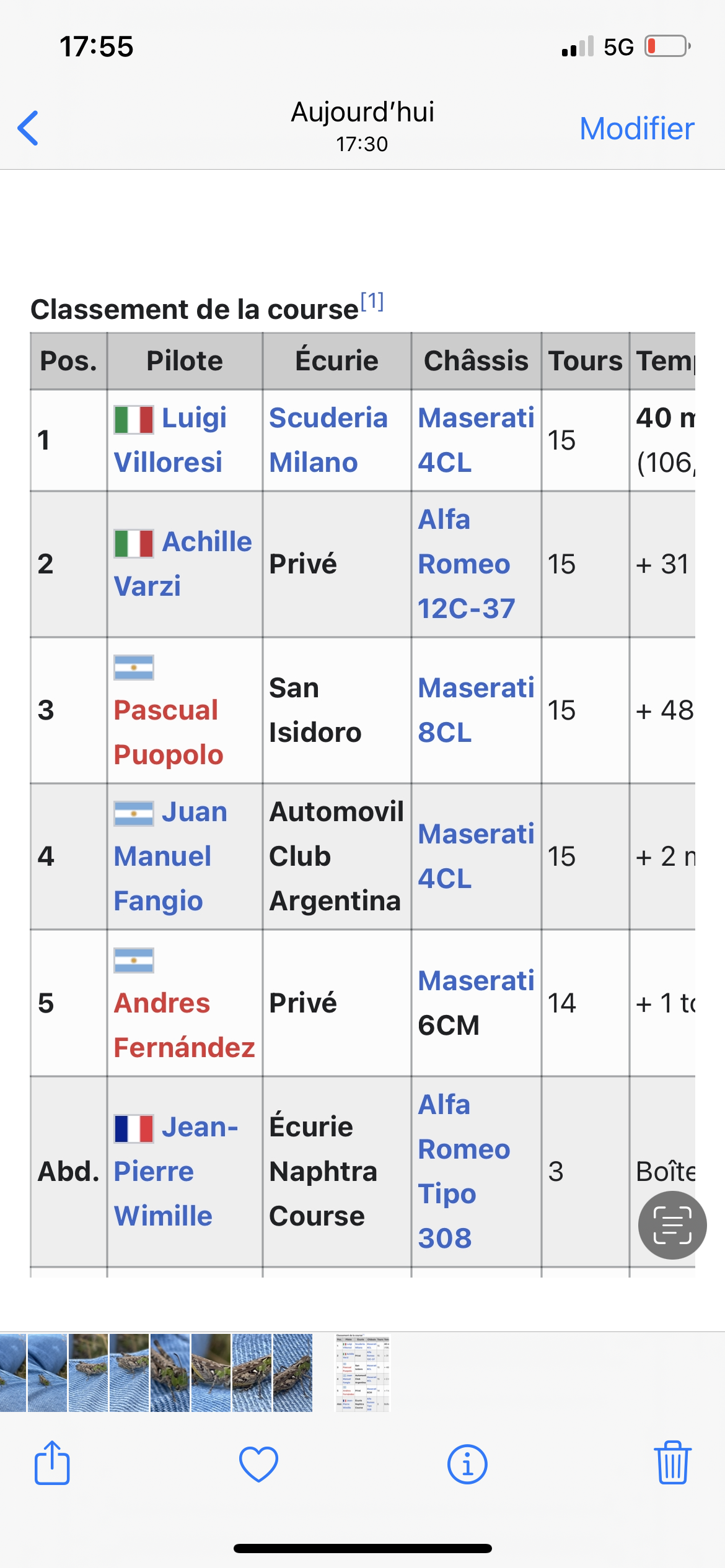The width and height of the screenshot is (725, 1568).
Task: Open the photo info icon
Action: (467, 1464)
